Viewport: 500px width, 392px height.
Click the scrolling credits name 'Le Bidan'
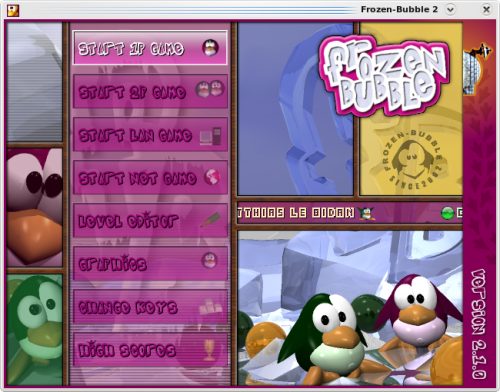(321, 213)
